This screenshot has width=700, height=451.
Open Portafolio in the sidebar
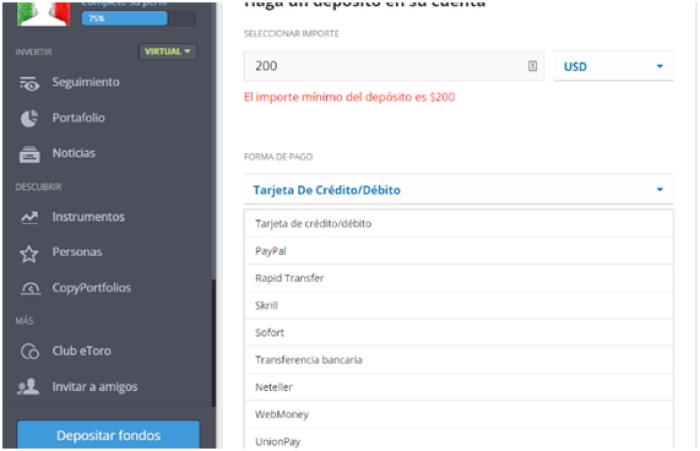click(79, 118)
